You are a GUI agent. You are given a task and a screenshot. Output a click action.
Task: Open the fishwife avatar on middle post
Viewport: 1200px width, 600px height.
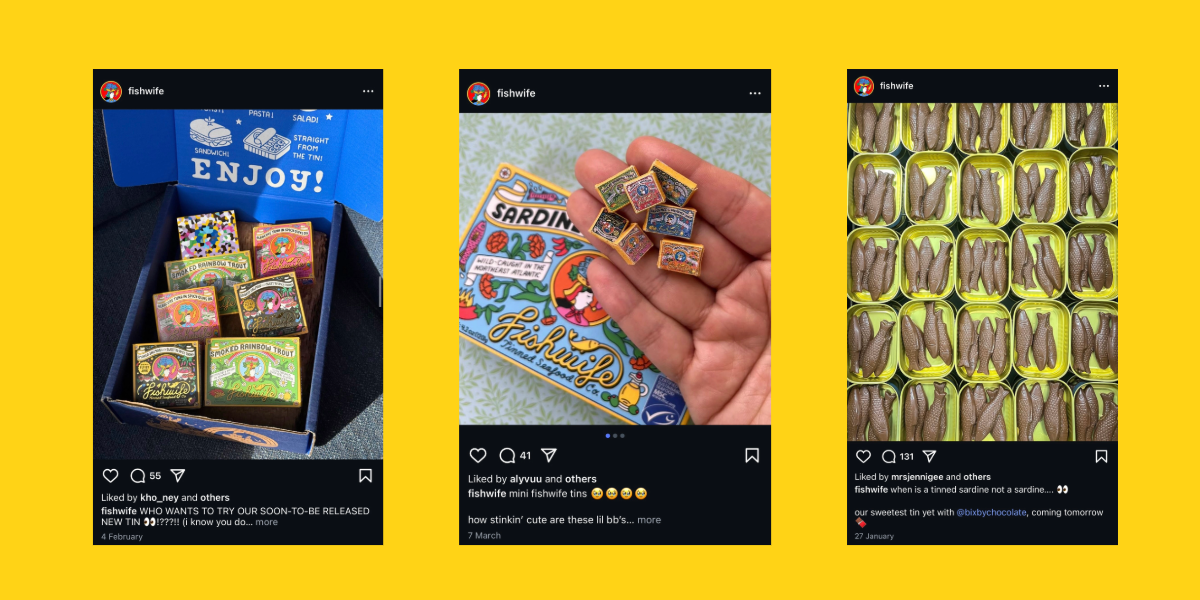point(478,93)
